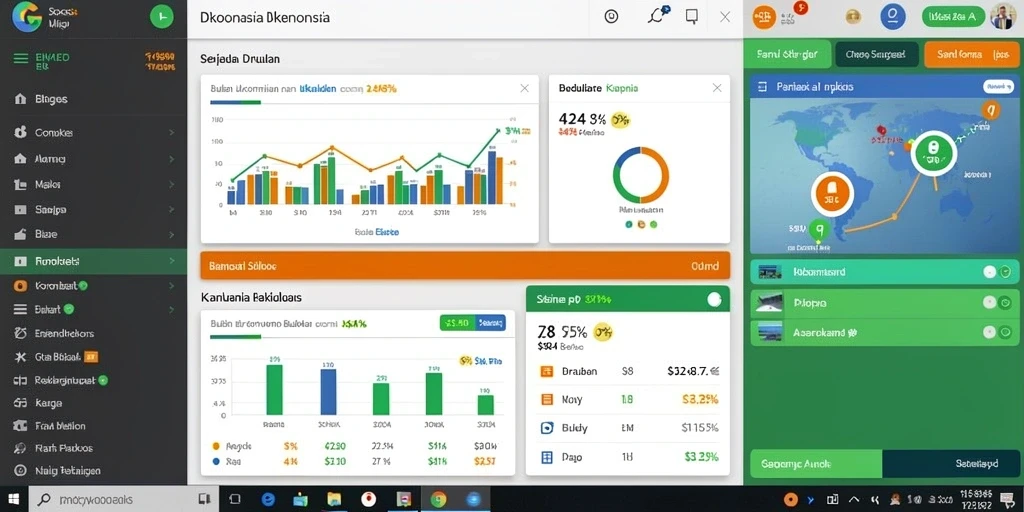Open Chrome from the Windows taskbar

438,500
